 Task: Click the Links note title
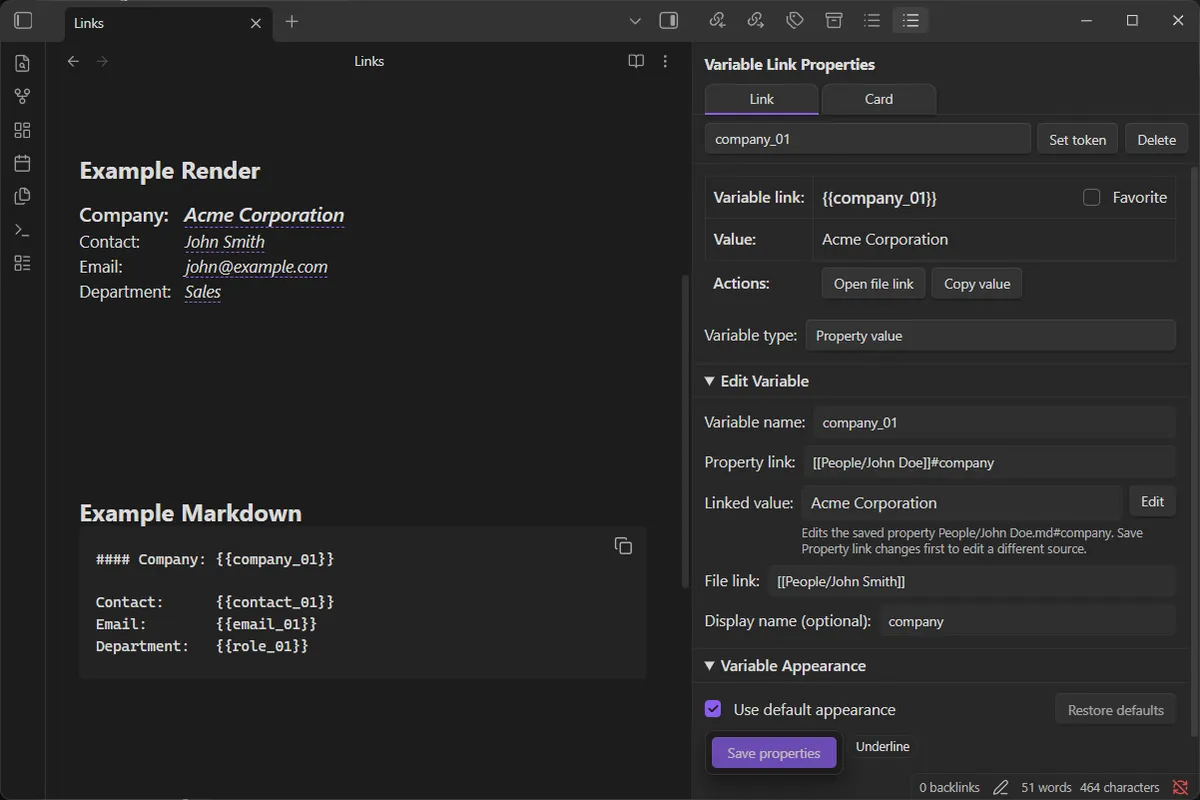coord(369,61)
